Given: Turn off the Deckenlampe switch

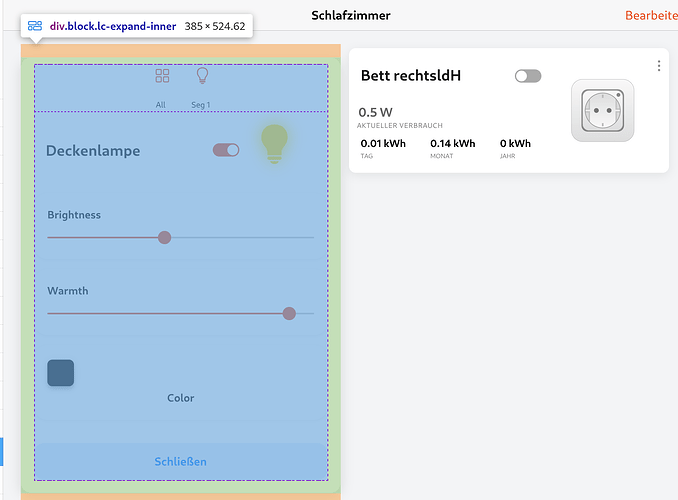Looking at the screenshot, I should [x=226, y=150].
